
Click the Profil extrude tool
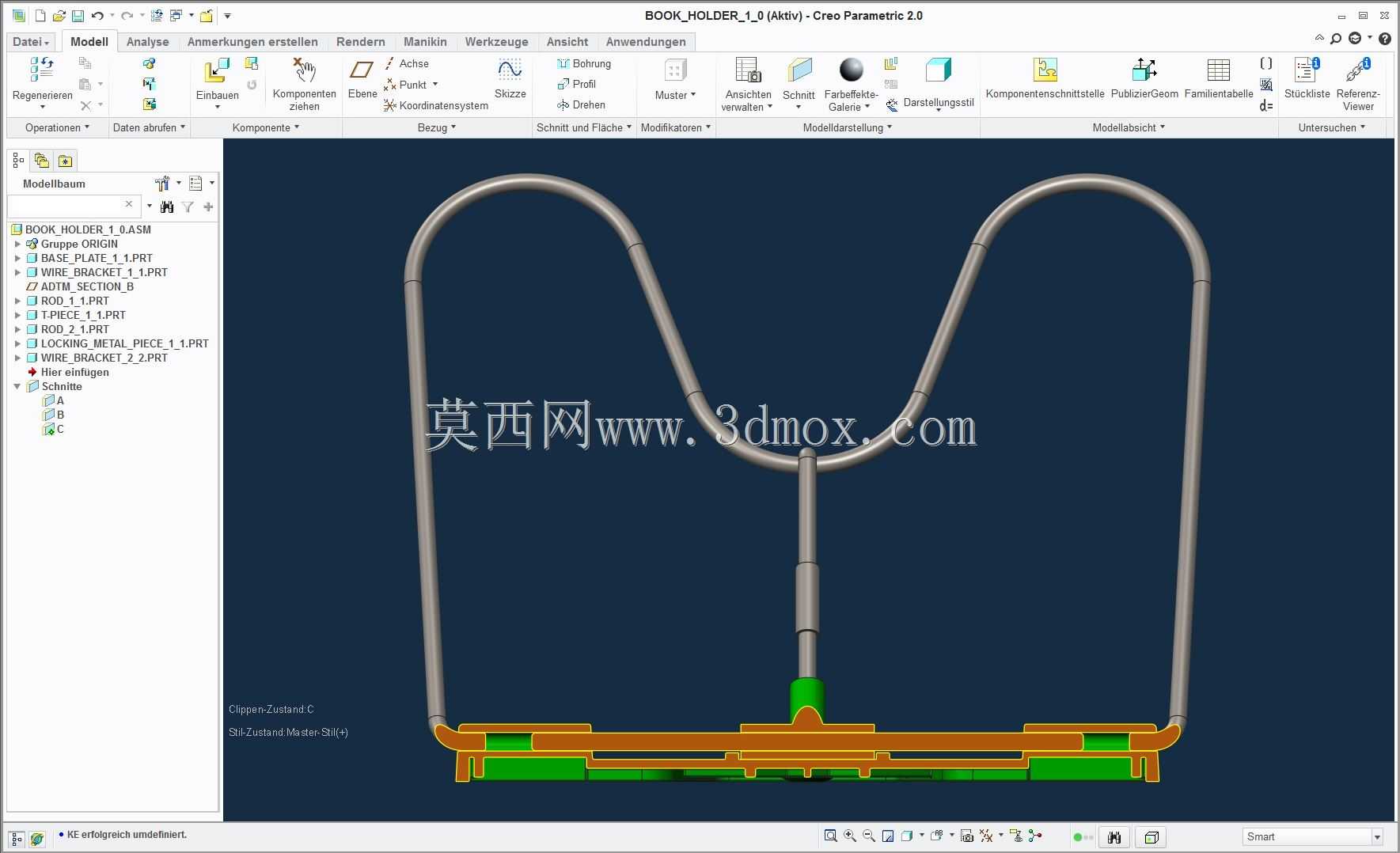pos(577,84)
